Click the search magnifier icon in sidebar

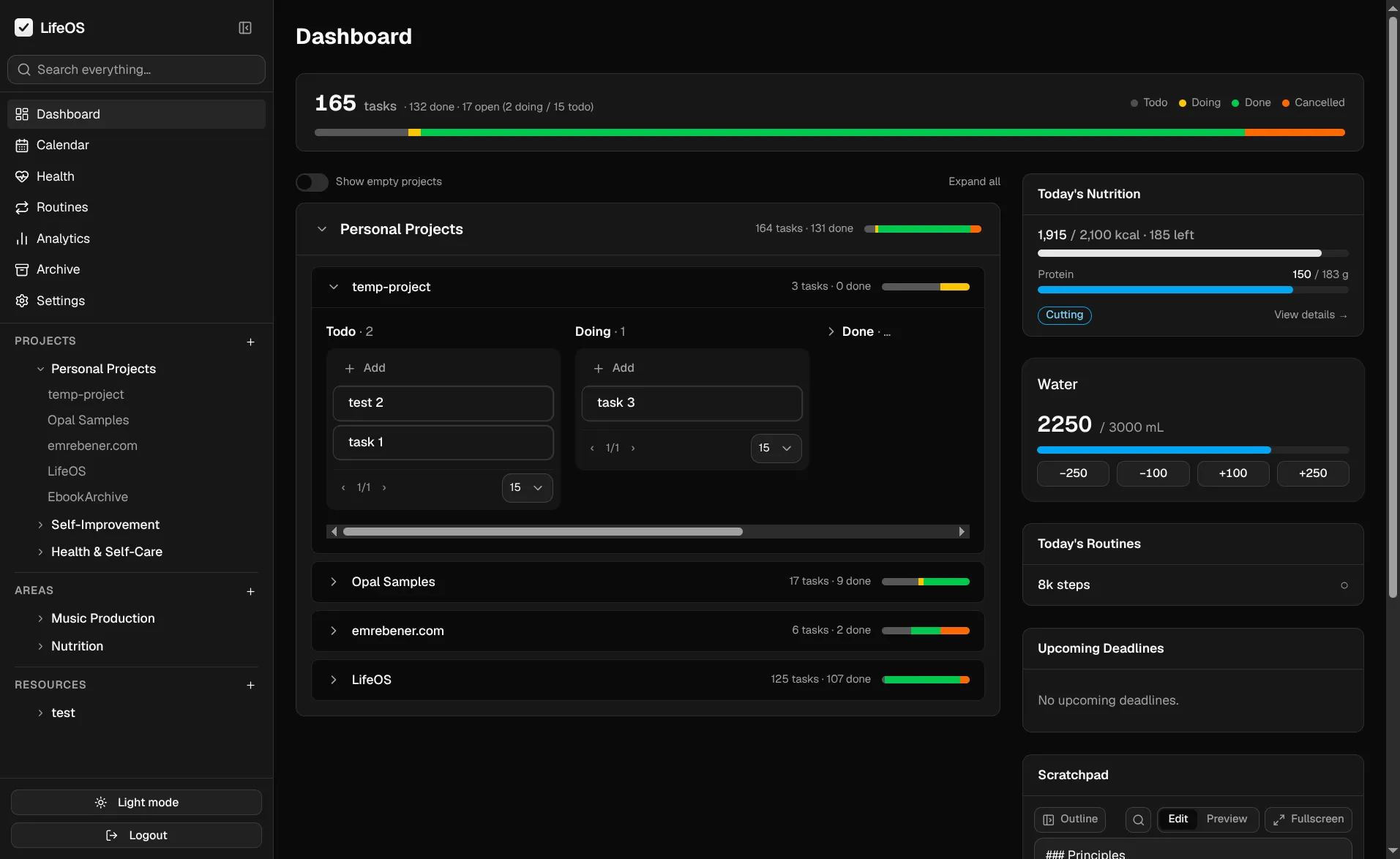click(24, 70)
